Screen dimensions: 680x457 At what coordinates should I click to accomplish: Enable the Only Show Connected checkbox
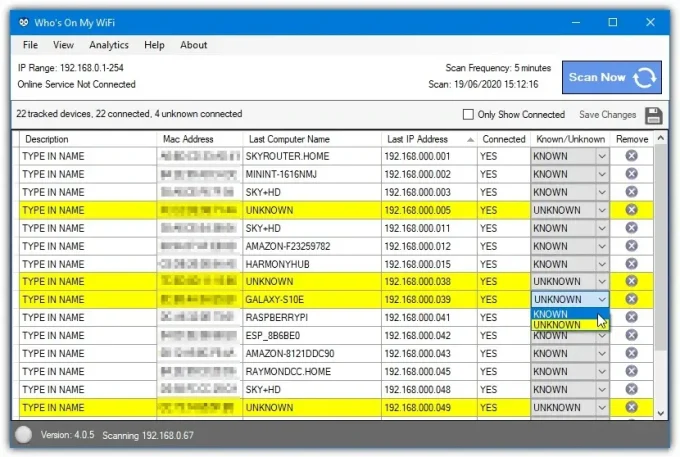[x=468, y=115]
